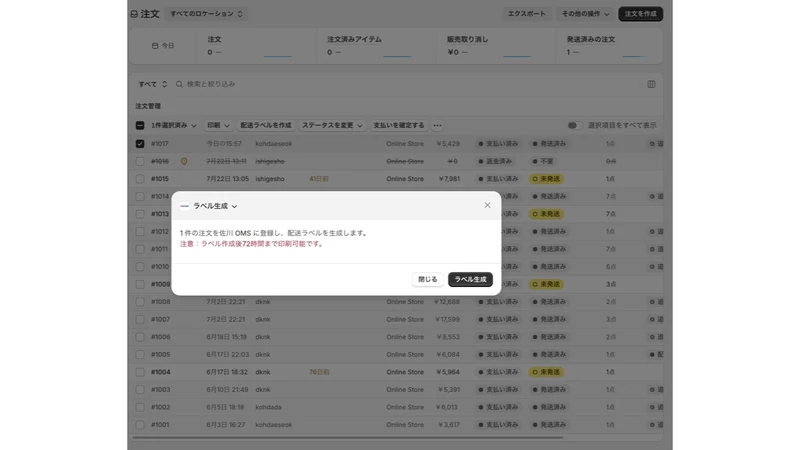Open the すべて view selector

pyautogui.click(x=152, y=84)
